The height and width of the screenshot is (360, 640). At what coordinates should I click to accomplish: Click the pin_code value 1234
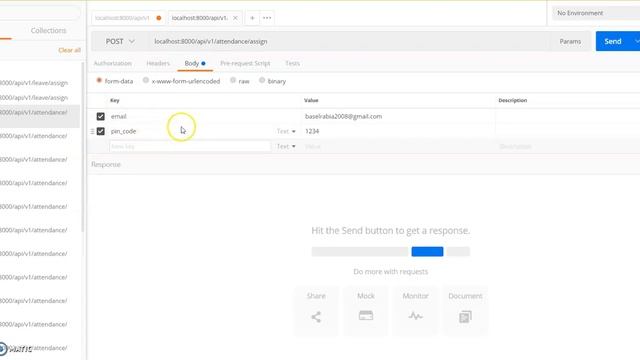pos(312,131)
